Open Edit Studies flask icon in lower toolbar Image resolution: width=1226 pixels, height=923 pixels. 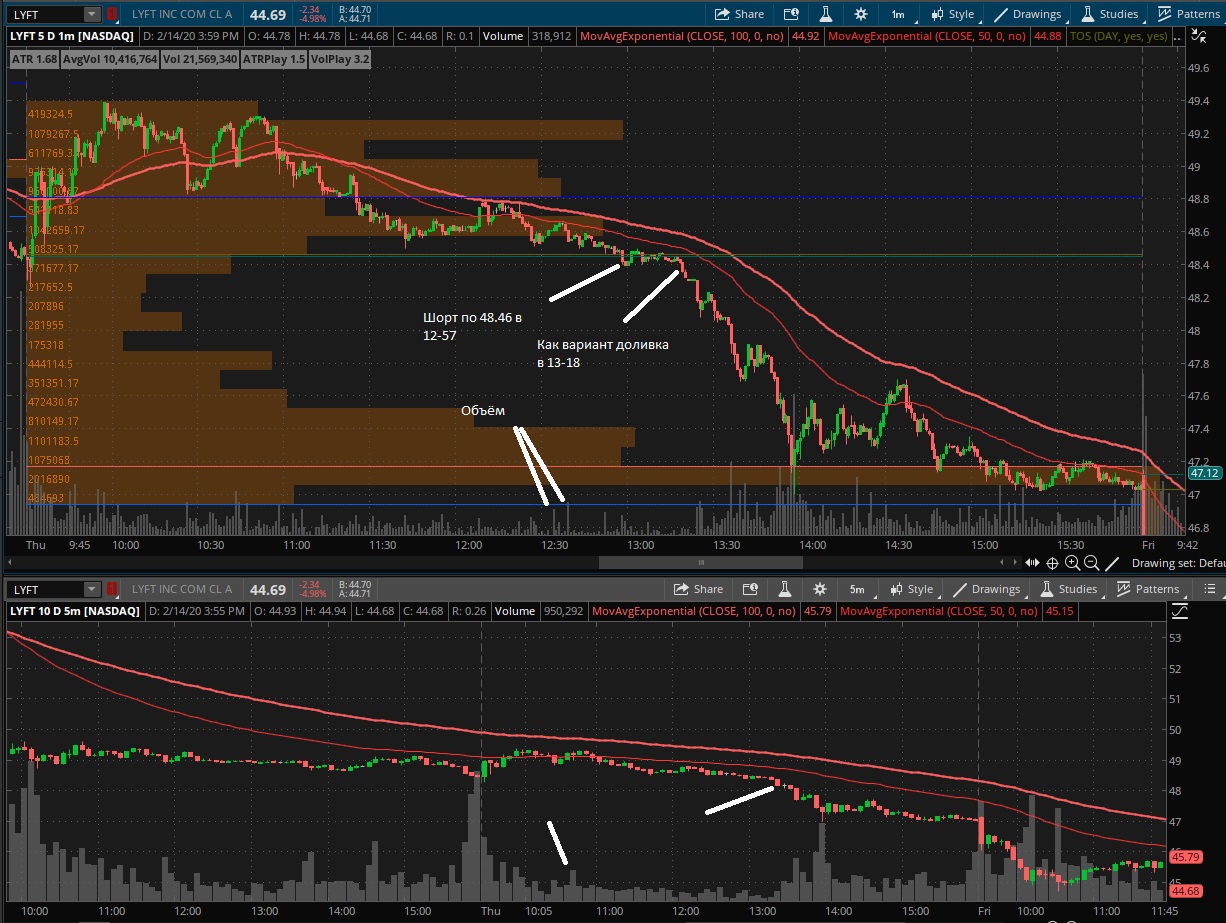785,589
